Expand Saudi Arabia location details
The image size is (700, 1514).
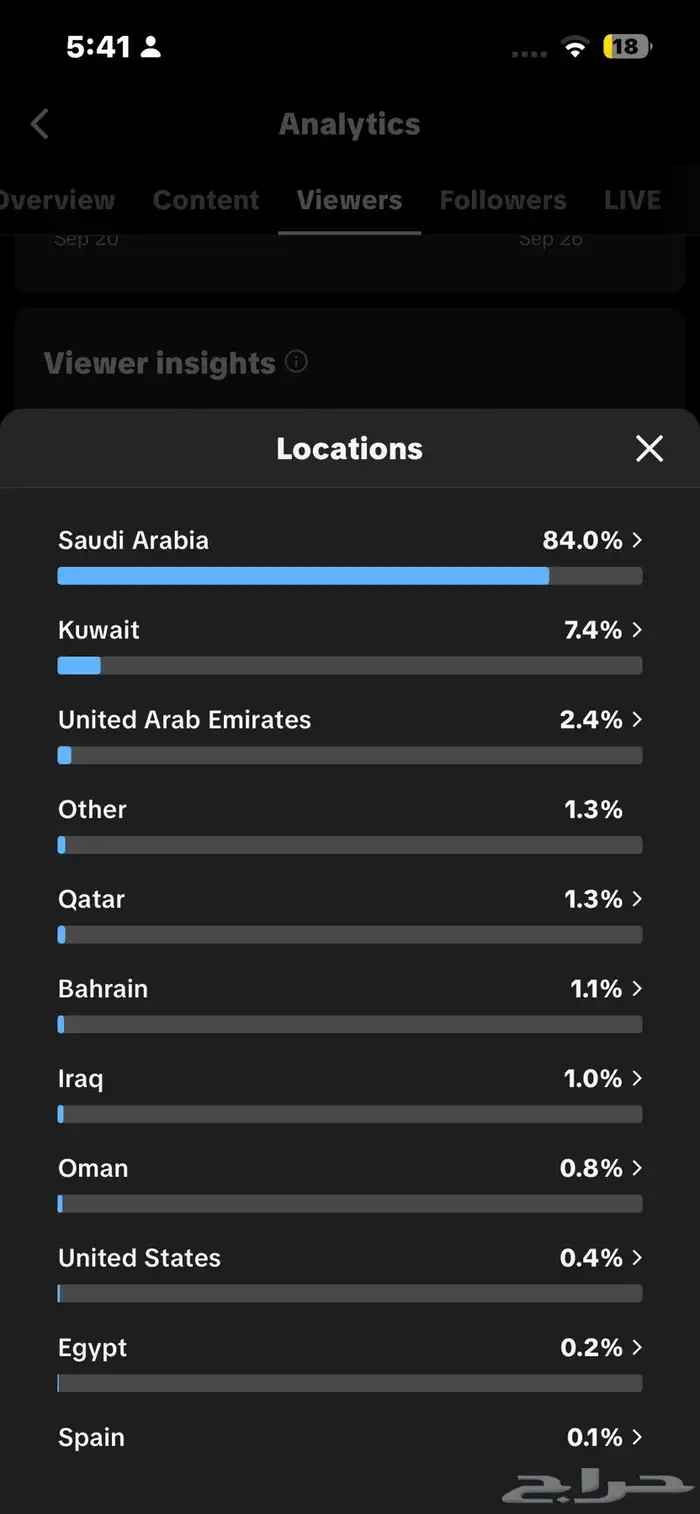637,540
